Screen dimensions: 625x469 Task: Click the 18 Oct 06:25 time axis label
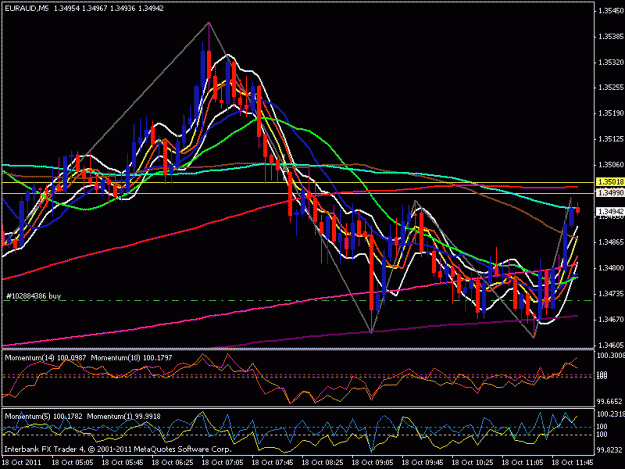(x=173, y=463)
